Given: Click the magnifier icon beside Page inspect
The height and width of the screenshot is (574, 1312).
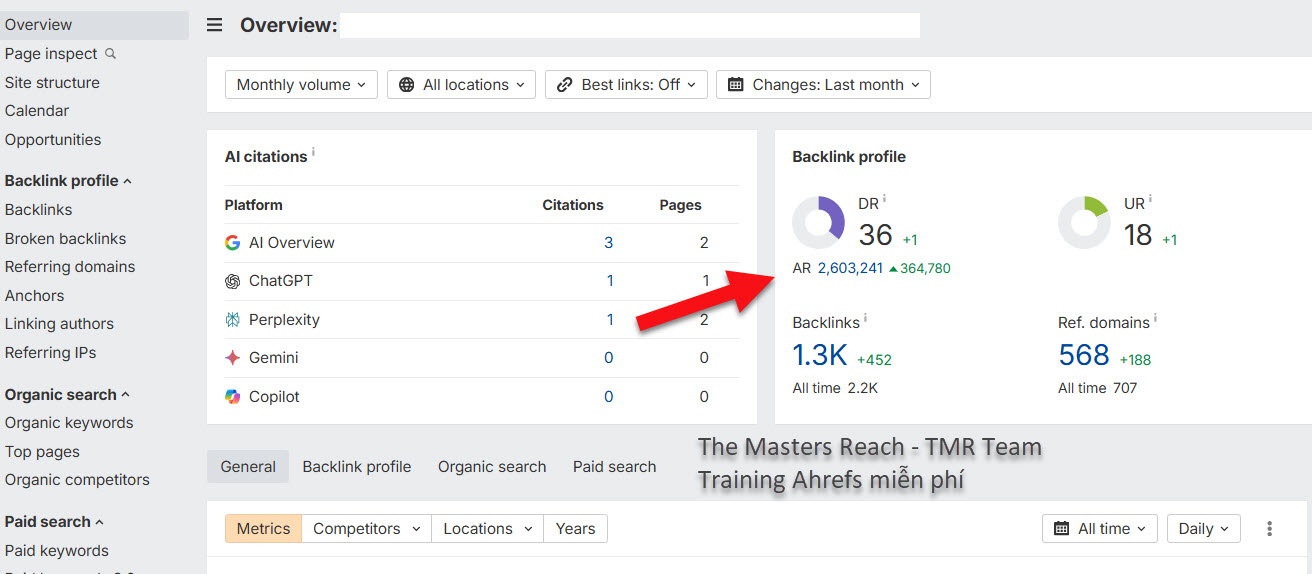Looking at the screenshot, I should click(x=111, y=54).
